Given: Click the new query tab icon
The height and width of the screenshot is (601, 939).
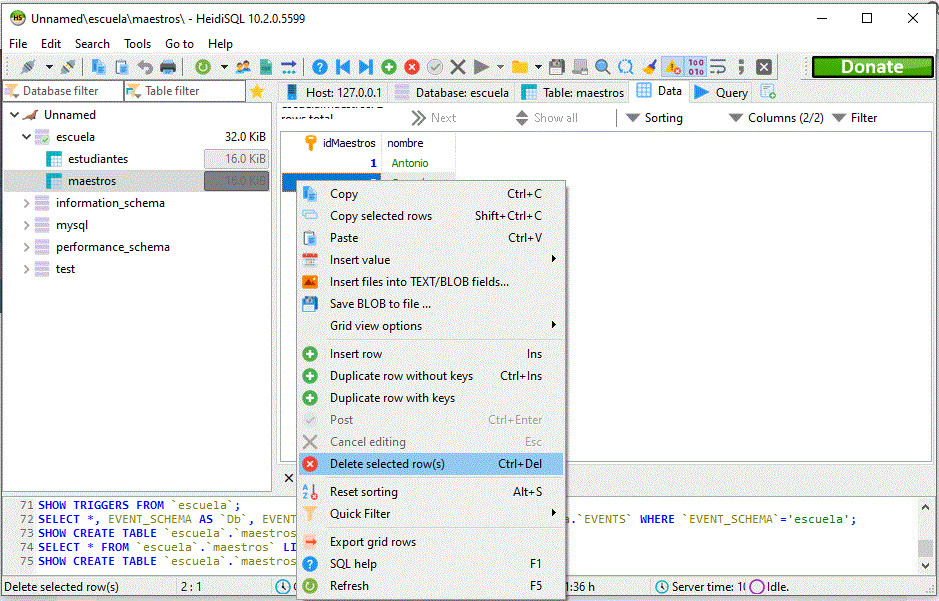Looking at the screenshot, I should tap(767, 92).
